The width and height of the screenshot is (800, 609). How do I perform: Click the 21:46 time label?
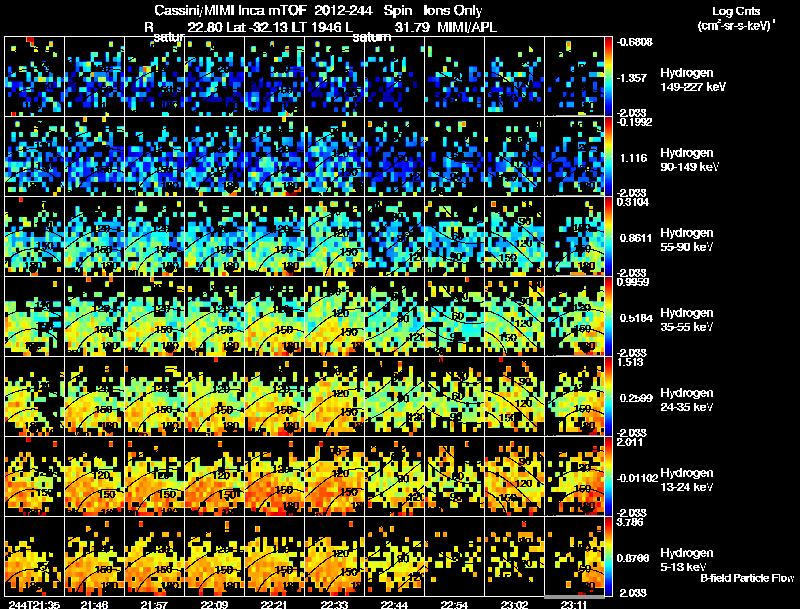pos(94,604)
